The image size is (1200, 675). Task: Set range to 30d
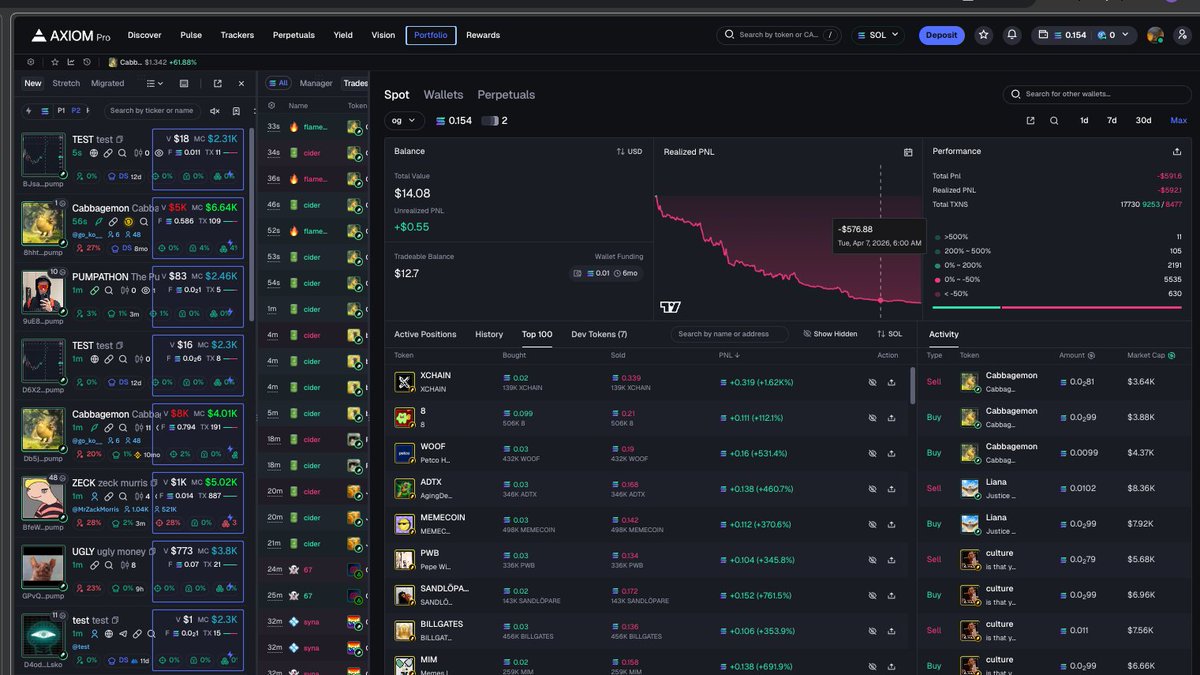pyautogui.click(x=1143, y=121)
